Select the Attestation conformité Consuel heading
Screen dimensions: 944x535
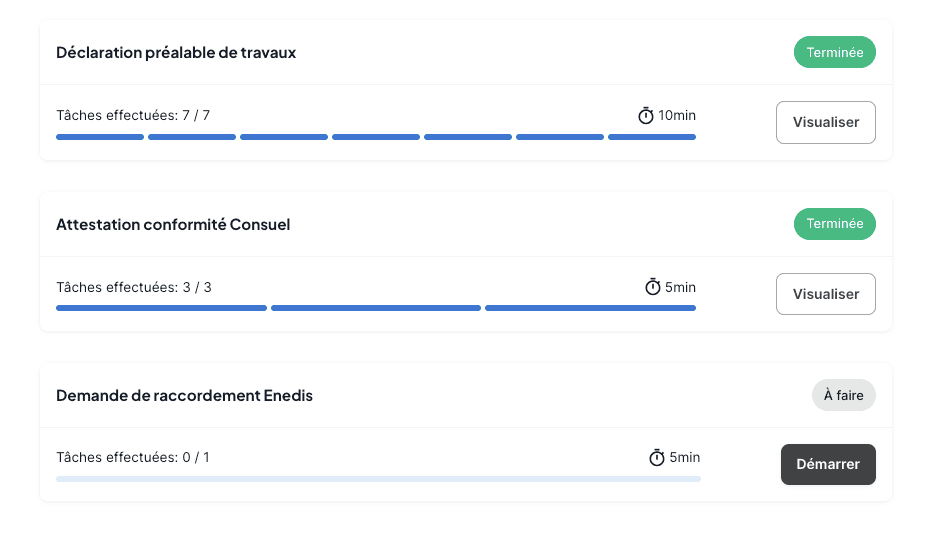click(173, 224)
